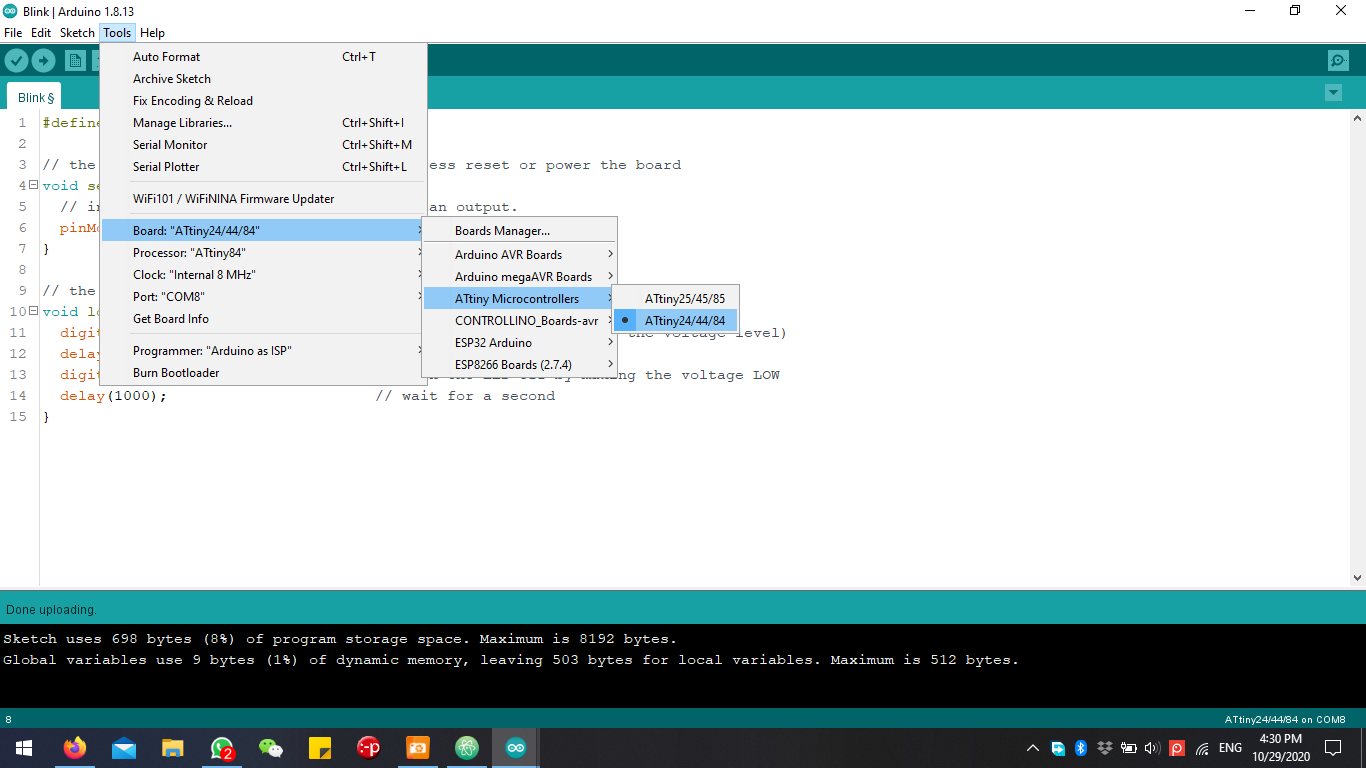Open Mail app from the taskbar
This screenshot has height=768, width=1366.
pos(124,748)
